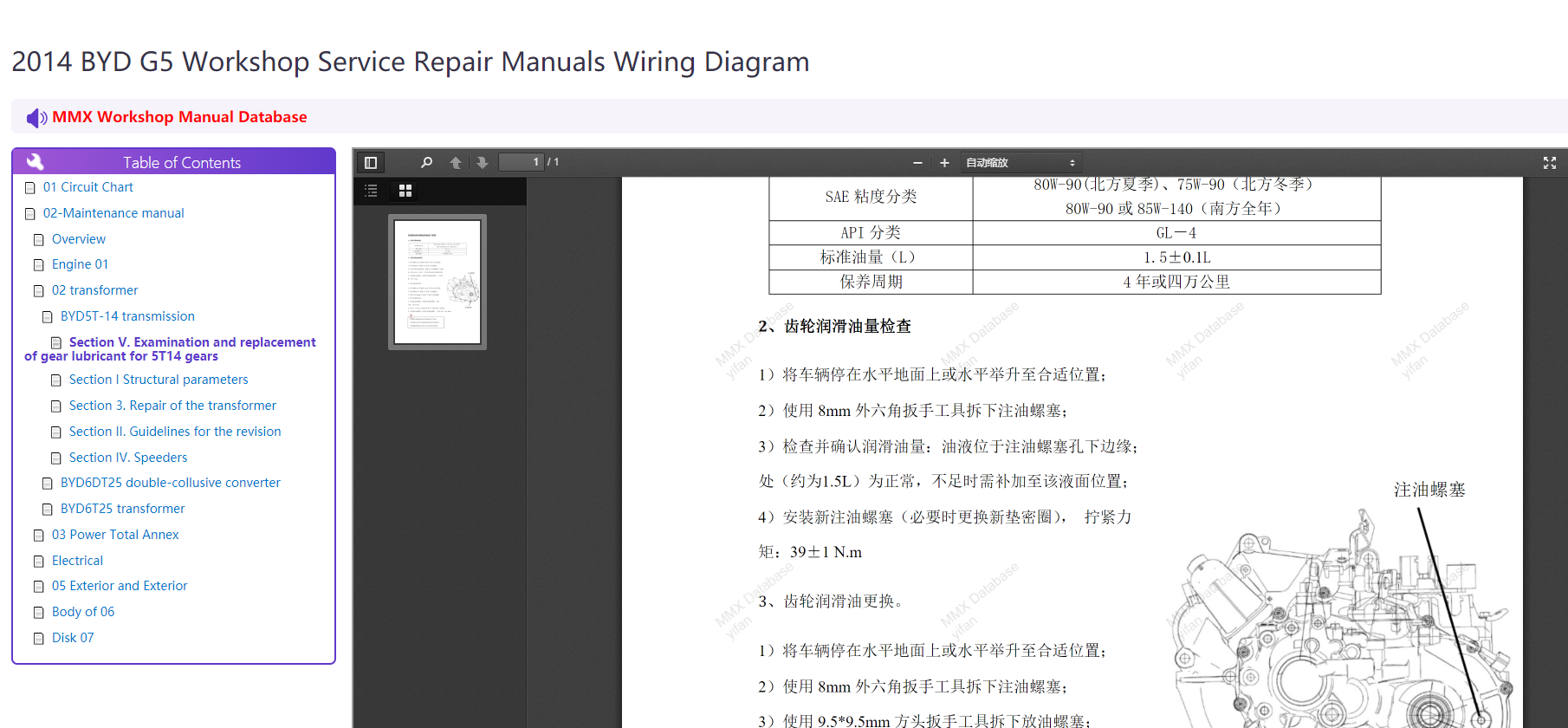This screenshot has height=728, width=1568.
Task: Click document icon beside 02-Maintenance manual
Action: pyautogui.click(x=30, y=214)
